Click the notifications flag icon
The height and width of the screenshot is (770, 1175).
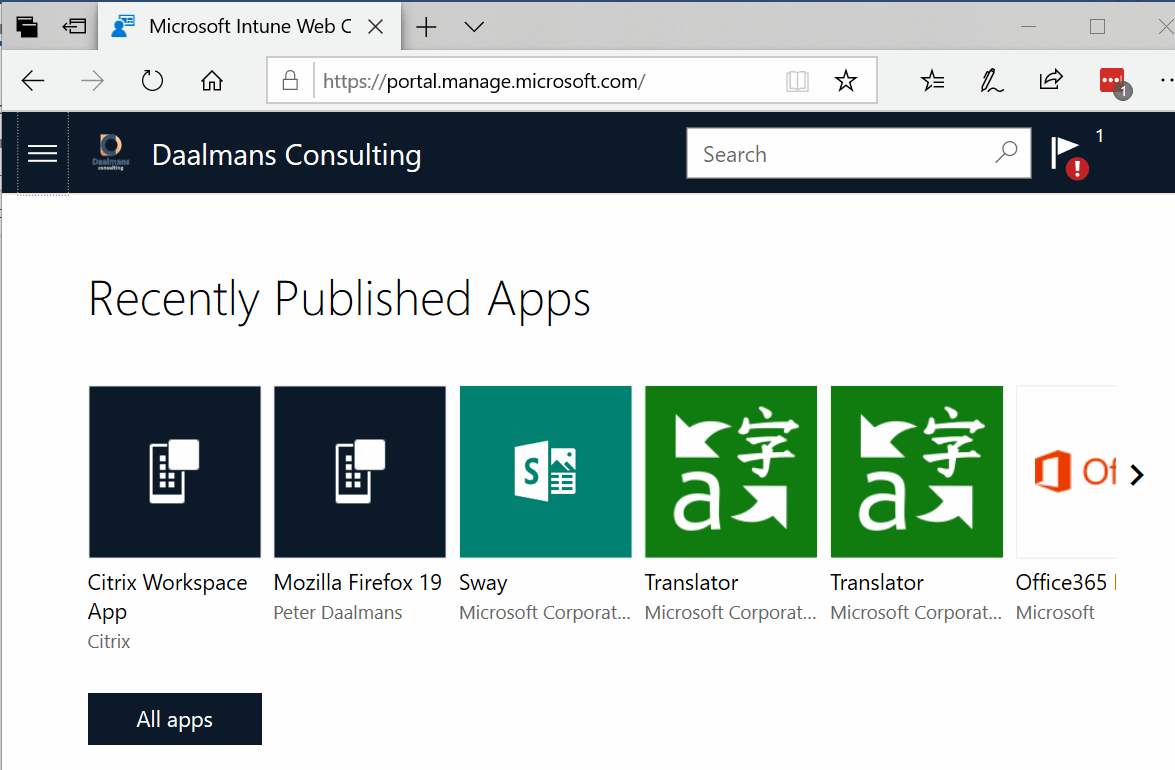coord(1065,153)
